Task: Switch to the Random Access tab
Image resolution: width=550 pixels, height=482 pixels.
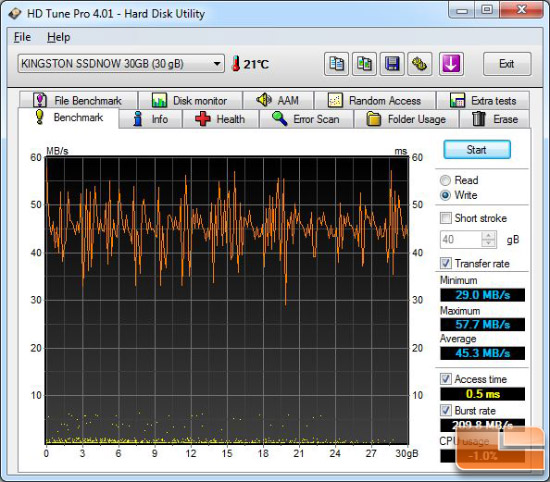Action: point(375,101)
